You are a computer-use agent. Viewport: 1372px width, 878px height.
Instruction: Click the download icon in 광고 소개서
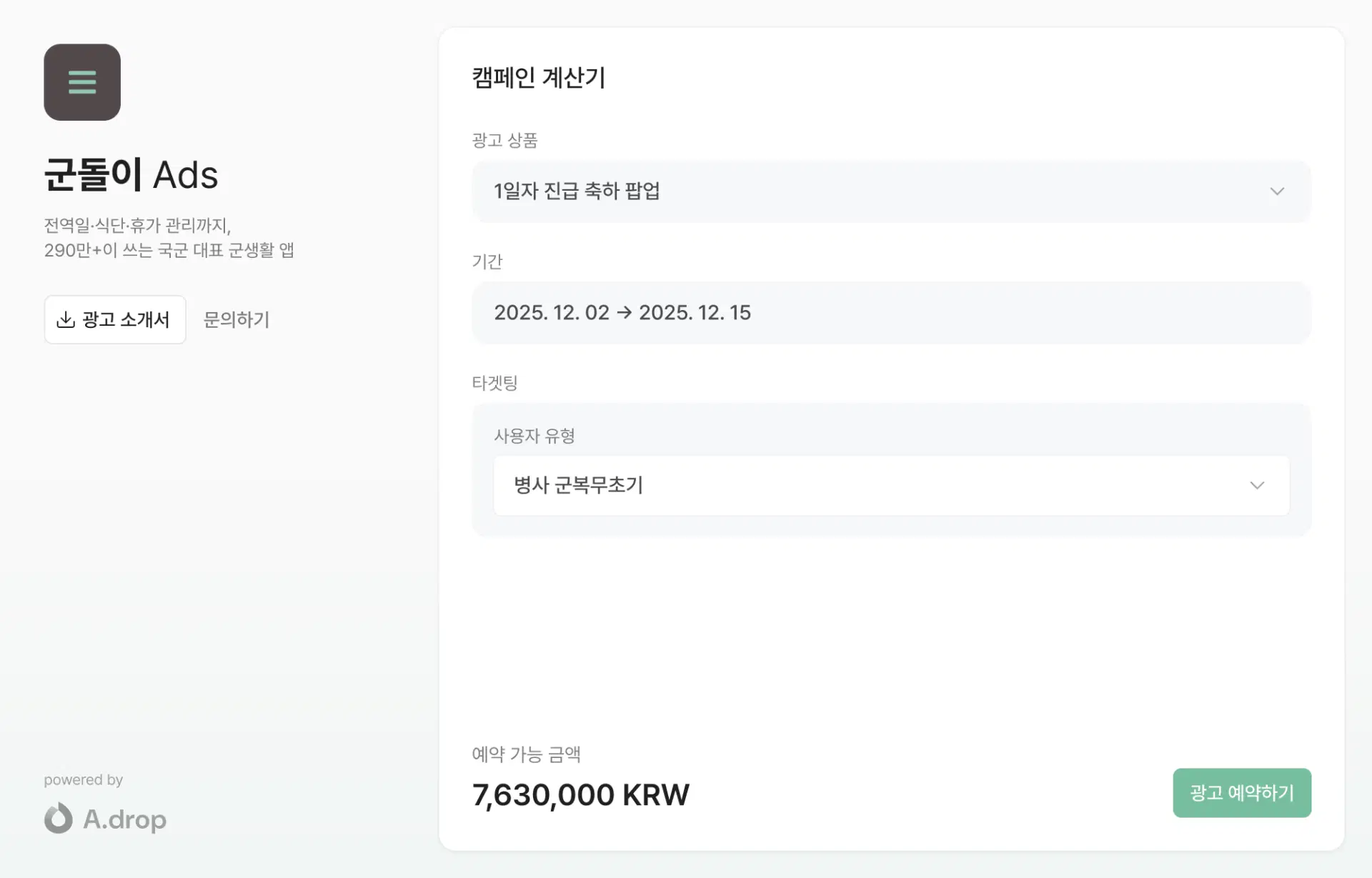pyautogui.click(x=66, y=319)
